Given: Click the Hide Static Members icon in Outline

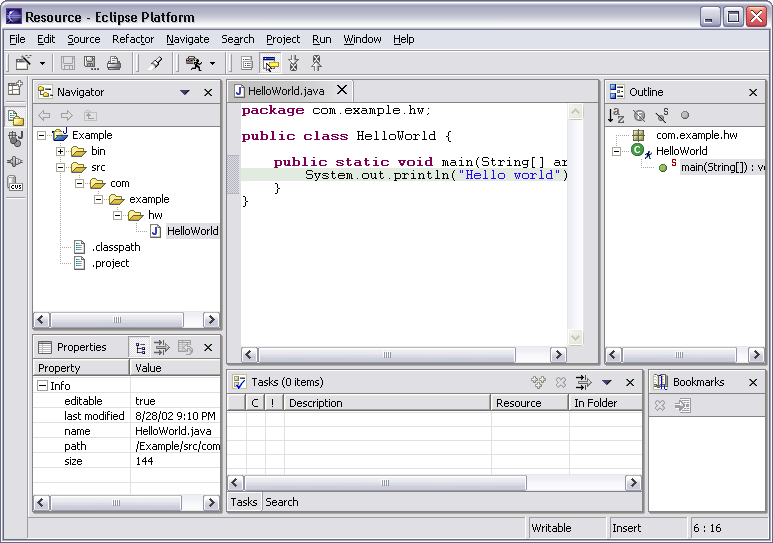Looking at the screenshot, I should coord(662,115).
